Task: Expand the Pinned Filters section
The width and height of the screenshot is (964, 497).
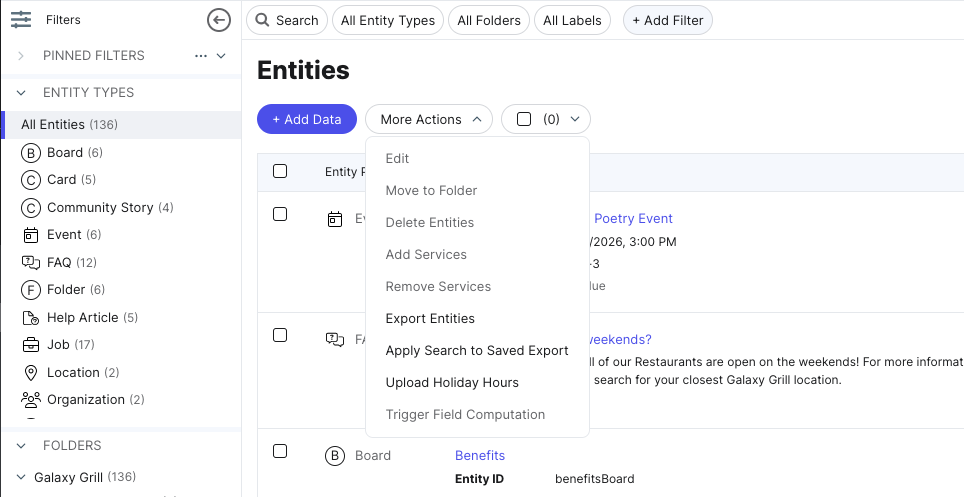Action: pos(21,56)
